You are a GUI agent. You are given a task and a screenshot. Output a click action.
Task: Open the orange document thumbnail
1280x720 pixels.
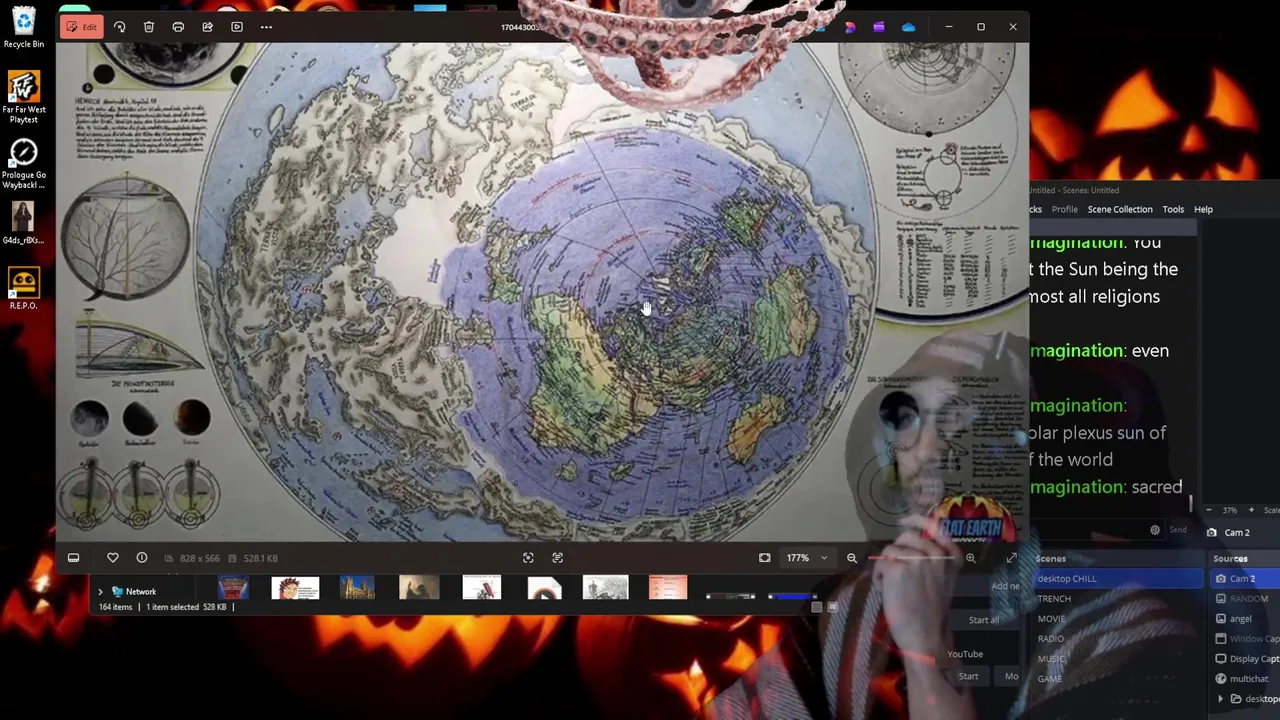(668, 588)
